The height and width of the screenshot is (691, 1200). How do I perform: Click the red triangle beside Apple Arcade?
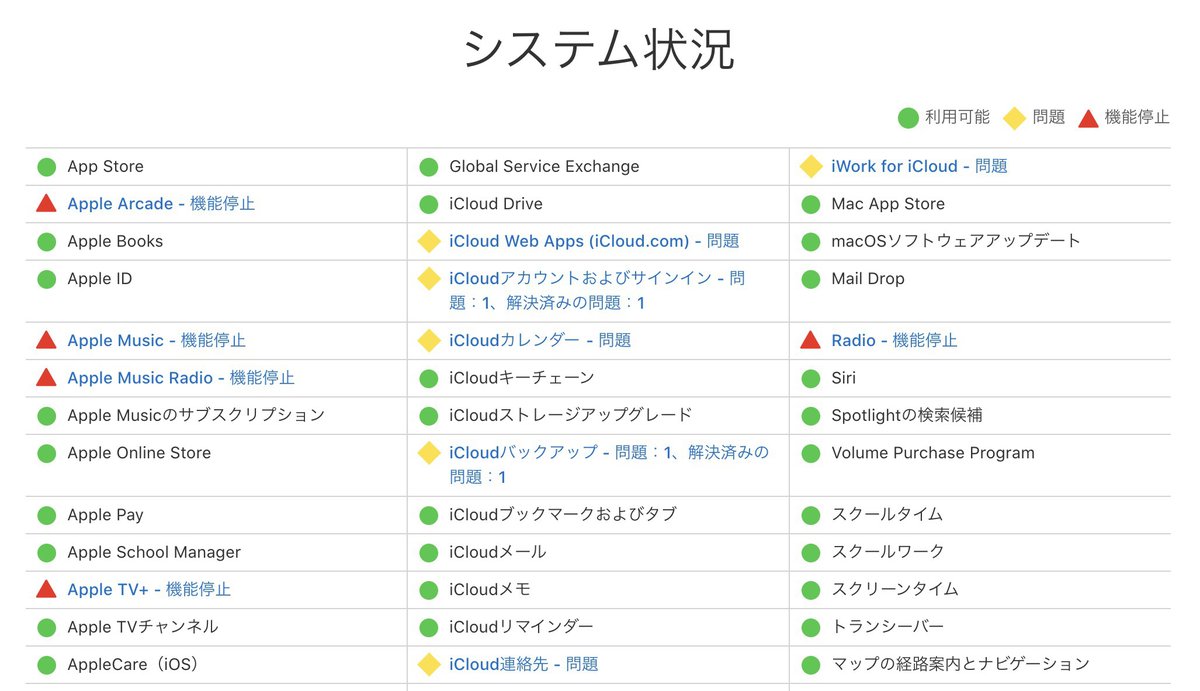[x=46, y=204]
